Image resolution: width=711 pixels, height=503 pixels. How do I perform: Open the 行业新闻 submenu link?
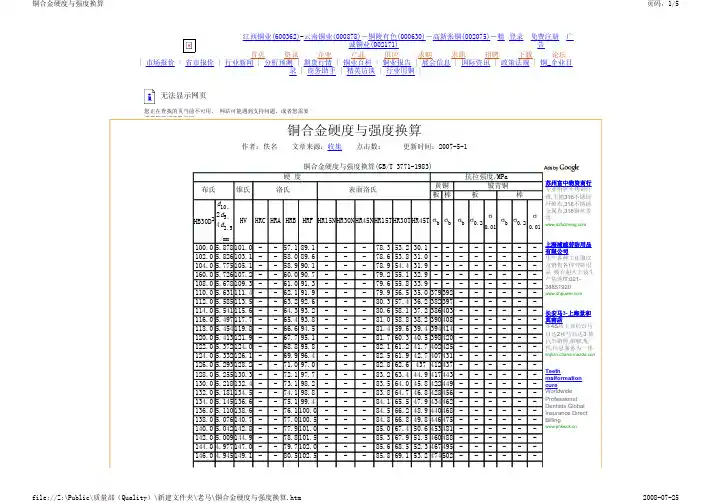coord(241,62)
